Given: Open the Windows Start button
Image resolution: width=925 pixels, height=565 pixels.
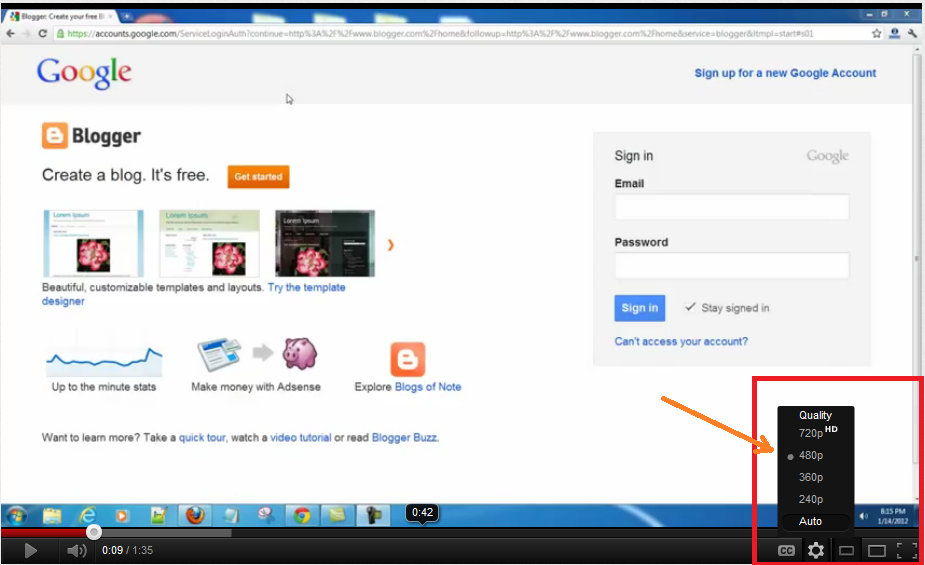Looking at the screenshot, I should point(15,515).
